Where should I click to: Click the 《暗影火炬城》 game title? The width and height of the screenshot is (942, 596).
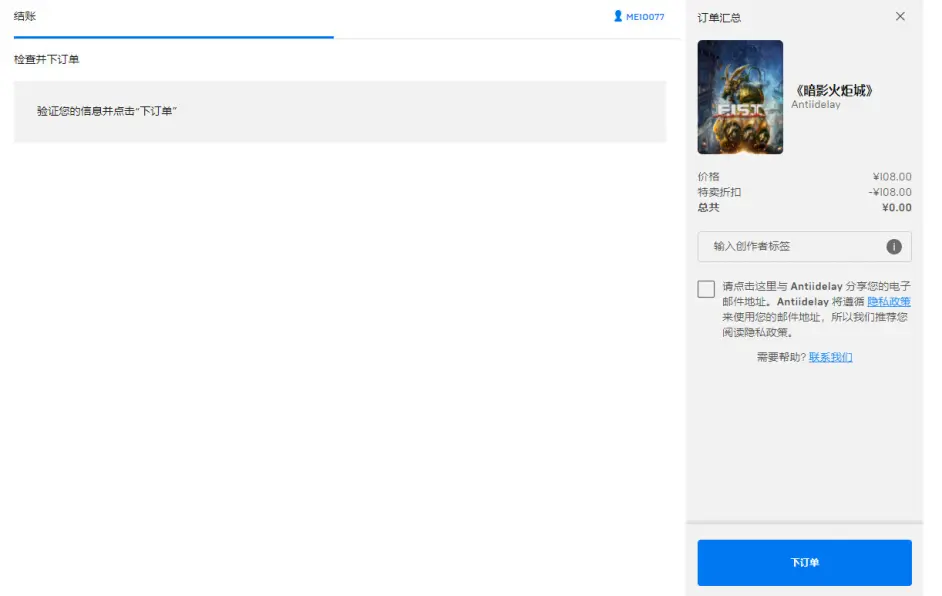click(833, 90)
